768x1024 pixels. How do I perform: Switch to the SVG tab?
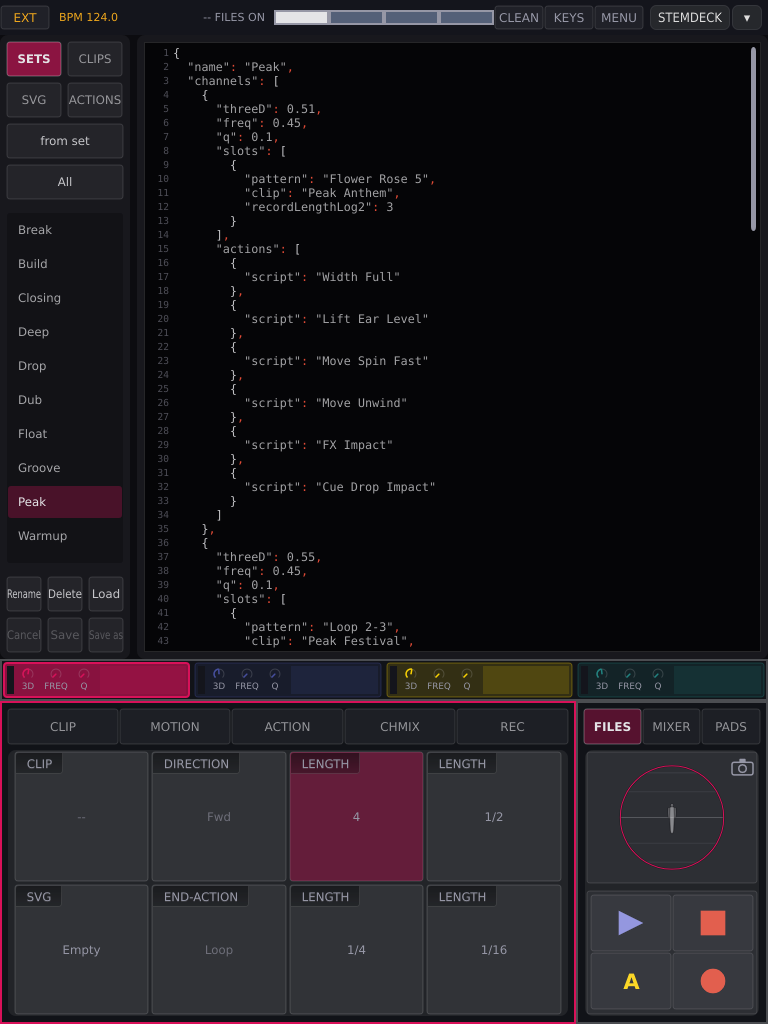(x=34, y=100)
